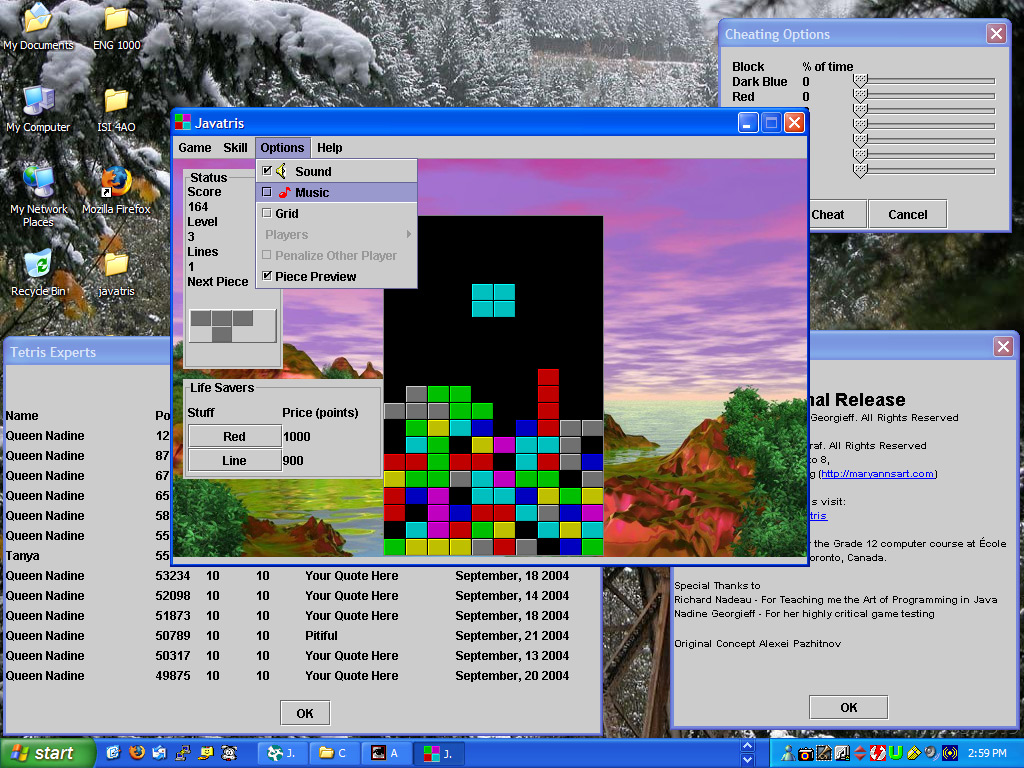Select the javatris desktop folder

pos(116,274)
